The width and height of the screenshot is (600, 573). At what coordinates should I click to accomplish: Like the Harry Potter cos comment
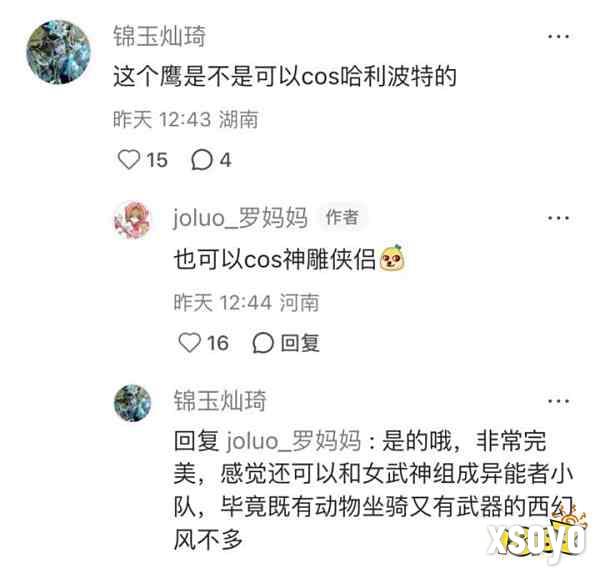129,160
